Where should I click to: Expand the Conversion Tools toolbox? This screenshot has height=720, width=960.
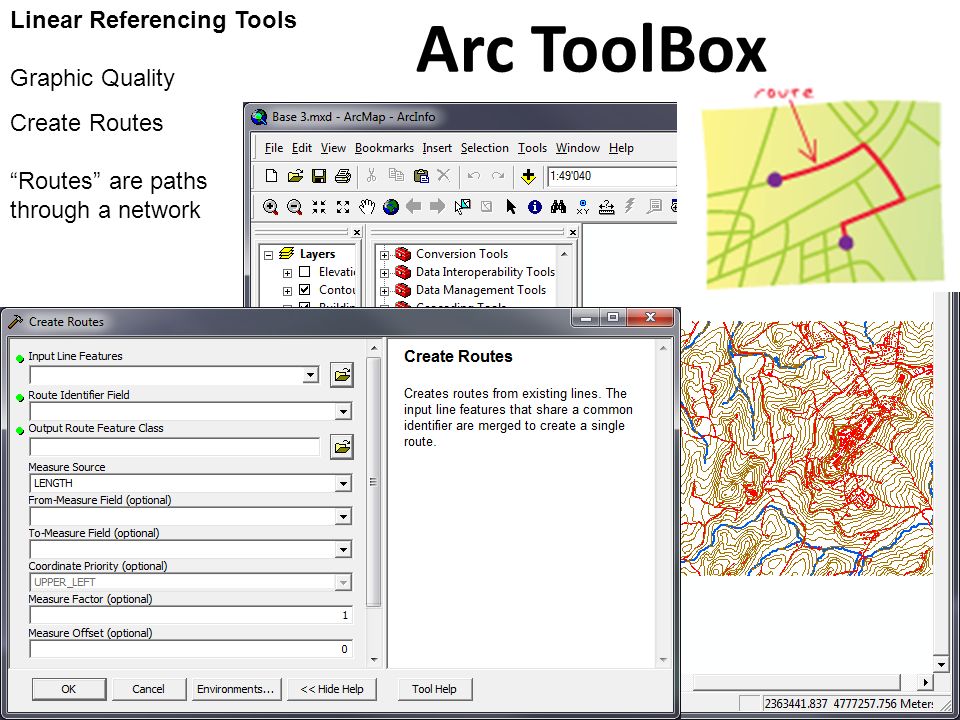pyautogui.click(x=384, y=255)
